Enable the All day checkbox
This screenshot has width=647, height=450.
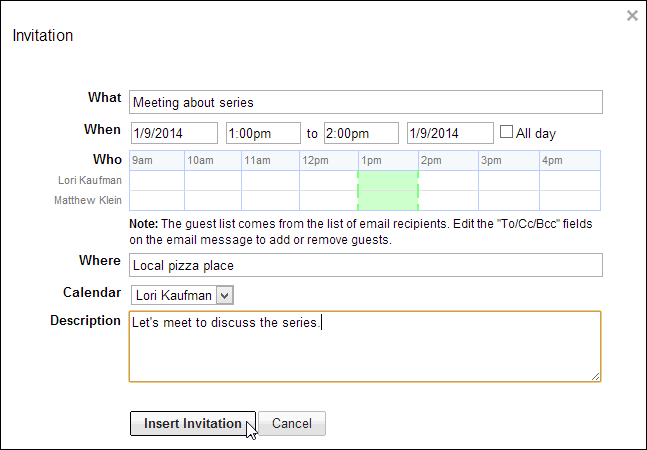tap(506, 132)
